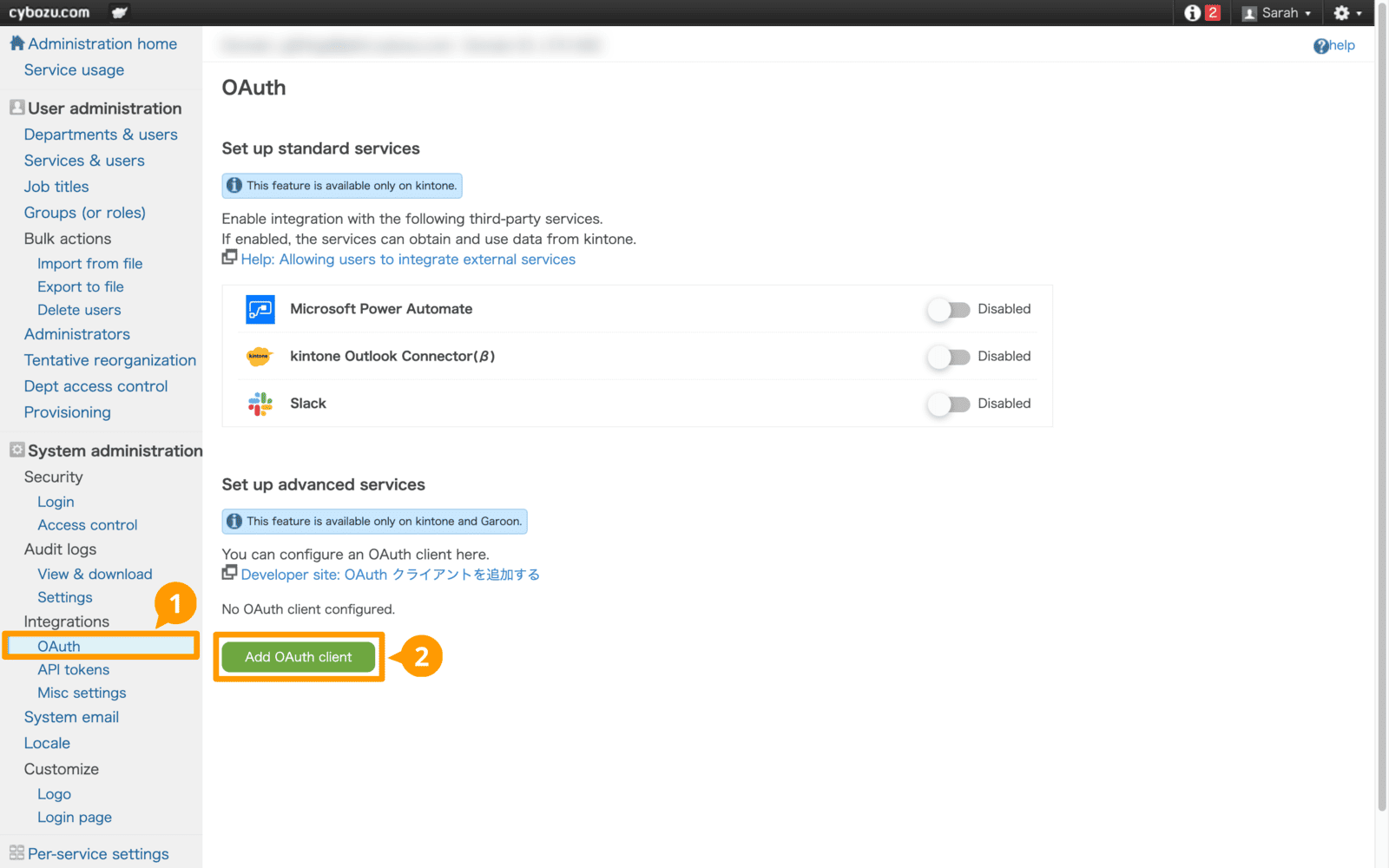1389x868 pixels.
Task: Open Dept access control
Action: click(x=95, y=385)
